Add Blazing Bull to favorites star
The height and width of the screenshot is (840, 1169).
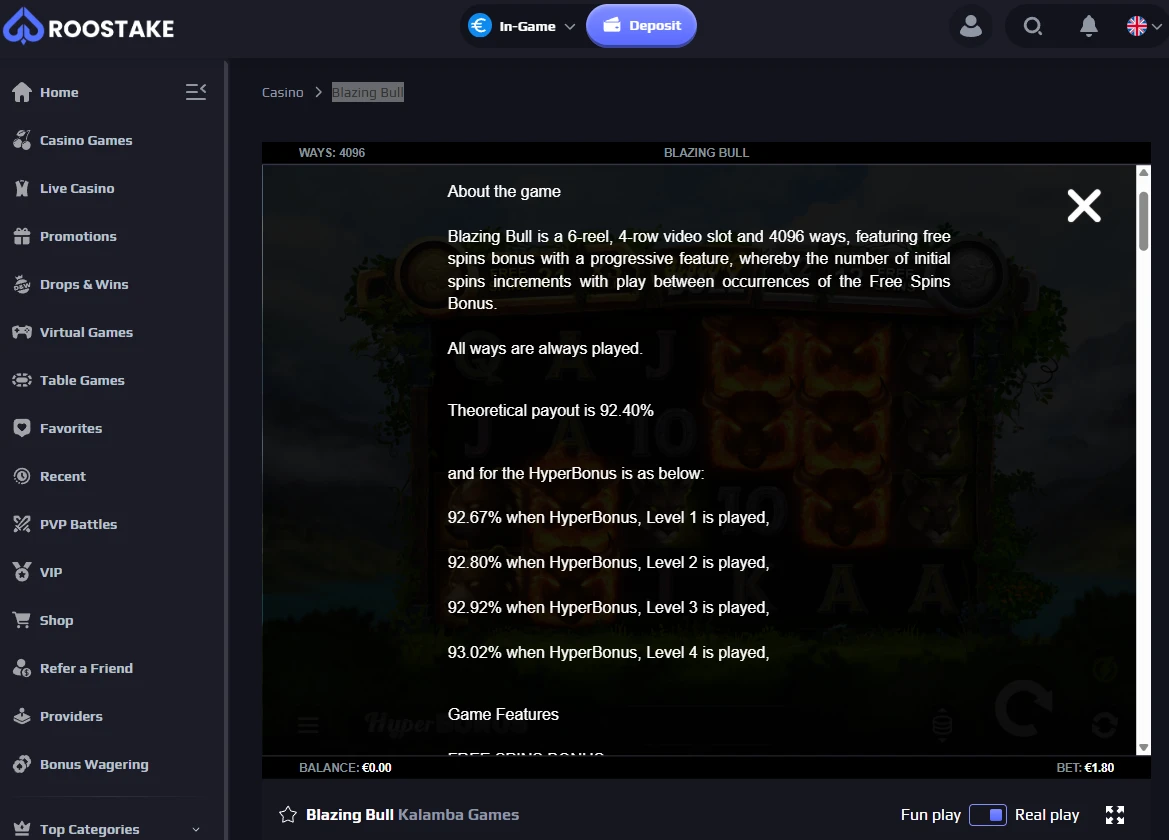(288, 815)
